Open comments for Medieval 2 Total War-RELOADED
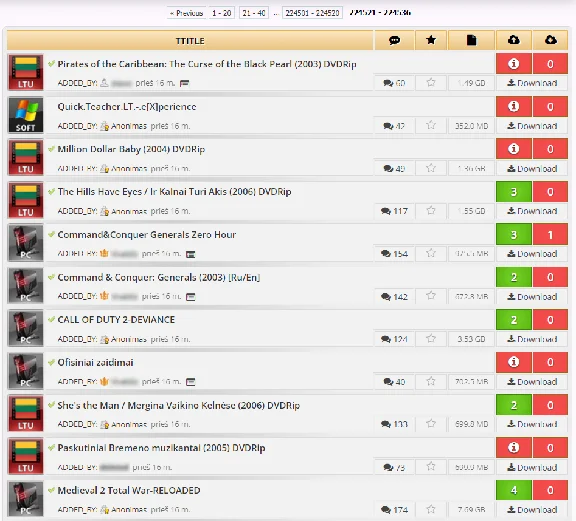The image size is (576, 521). 394,510
